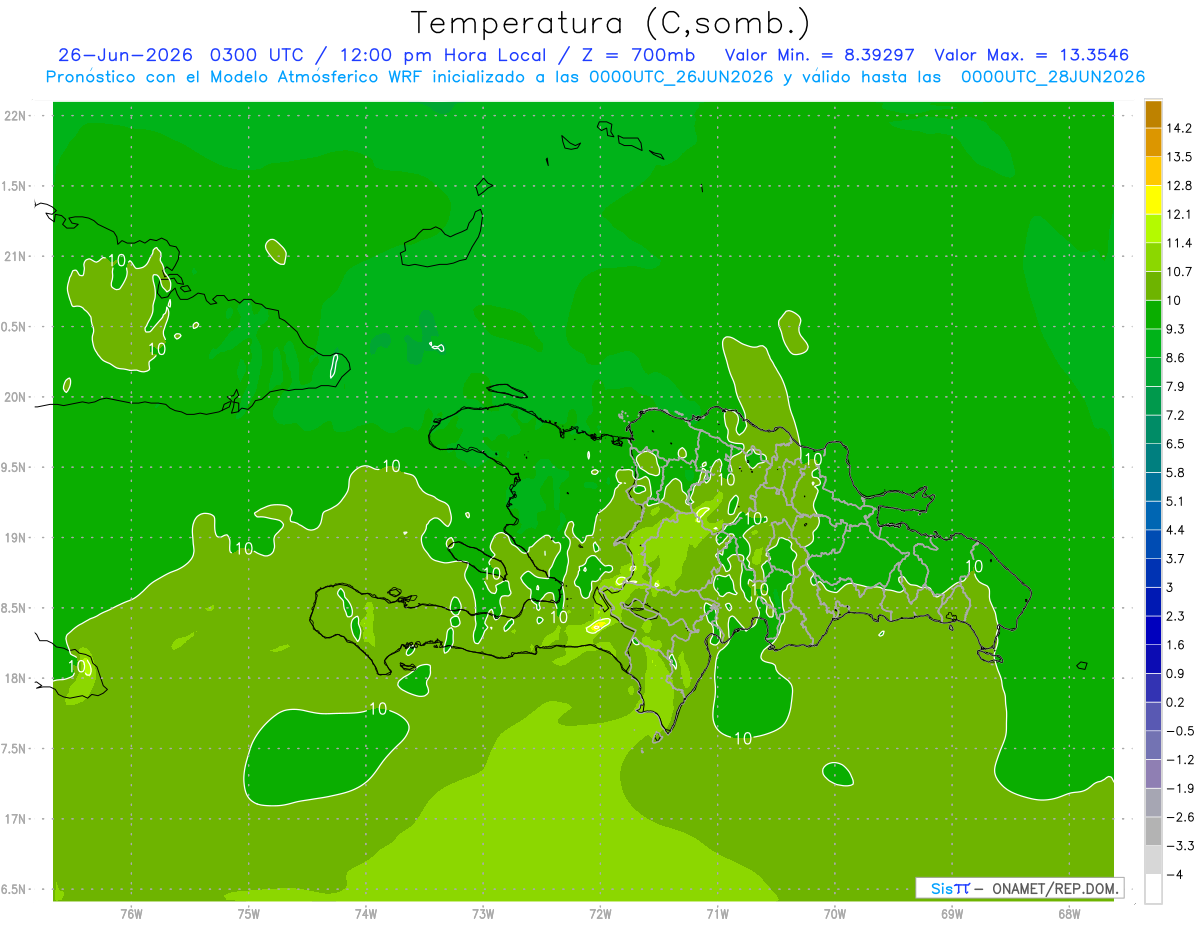Click the '12.8' color bar label
Viewport: 1200px width, 927px height.
pos(1179,186)
